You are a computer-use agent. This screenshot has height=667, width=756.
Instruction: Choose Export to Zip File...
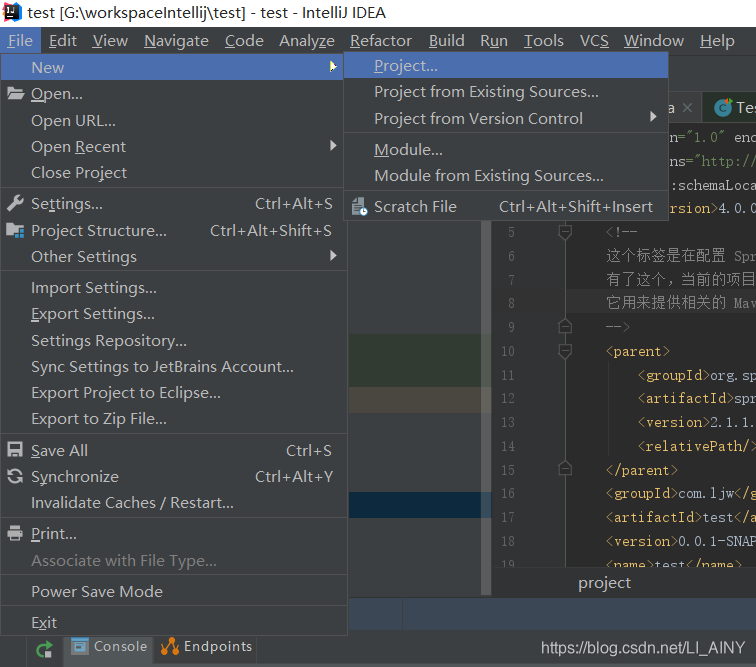pos(174,419)
